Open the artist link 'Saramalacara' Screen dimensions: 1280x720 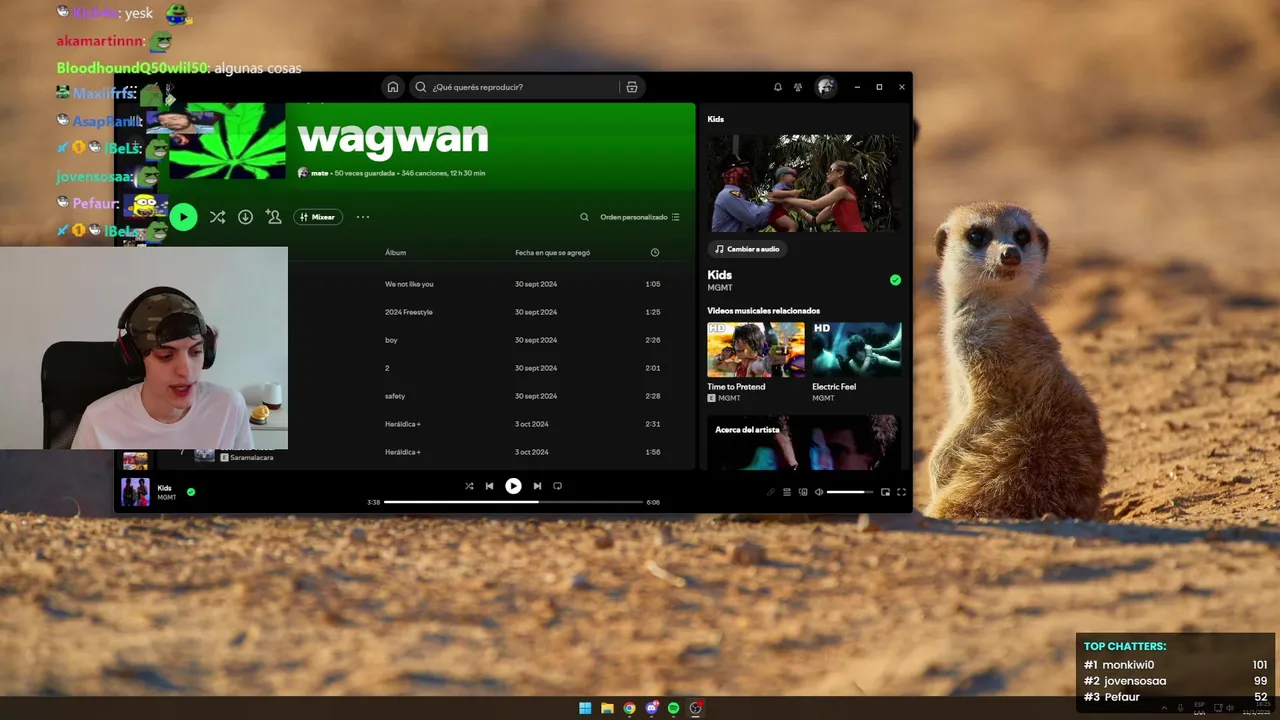pos(251,457)
